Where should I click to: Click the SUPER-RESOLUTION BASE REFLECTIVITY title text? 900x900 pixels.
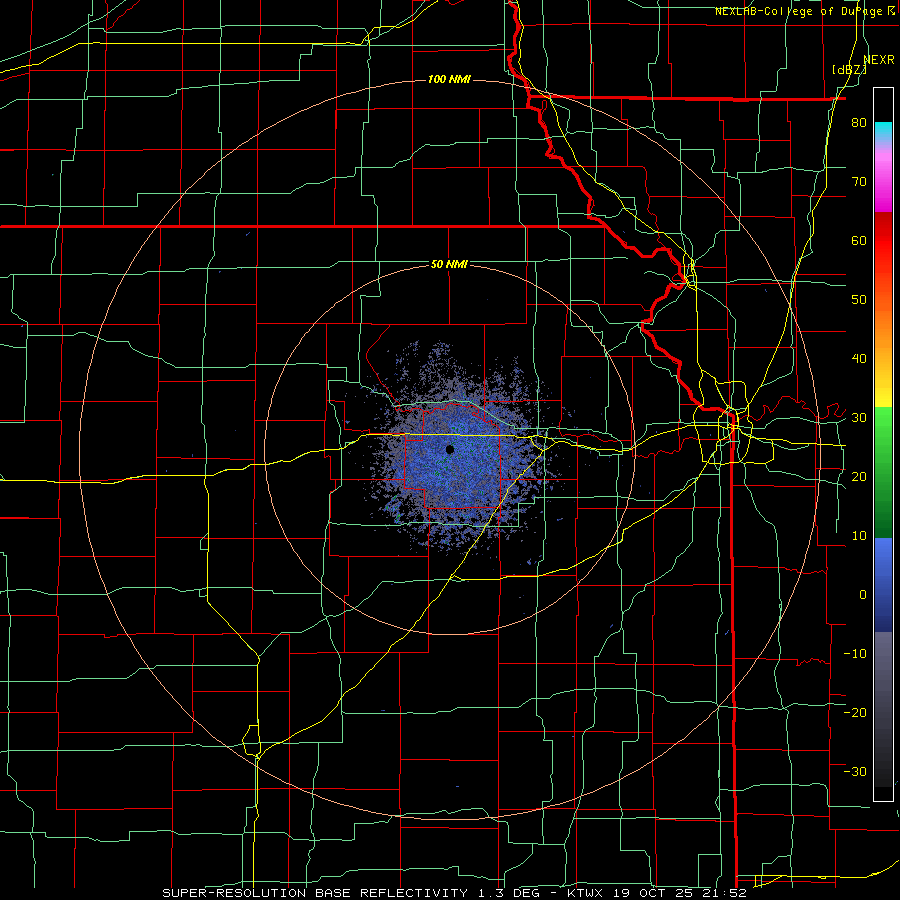(315, 893)
